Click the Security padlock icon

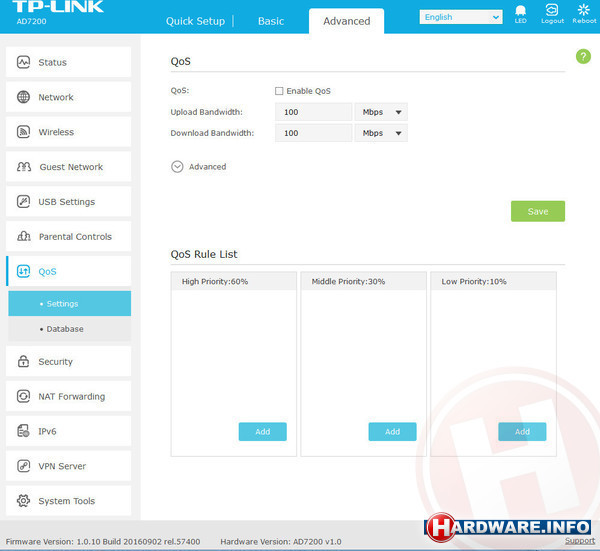23,361
